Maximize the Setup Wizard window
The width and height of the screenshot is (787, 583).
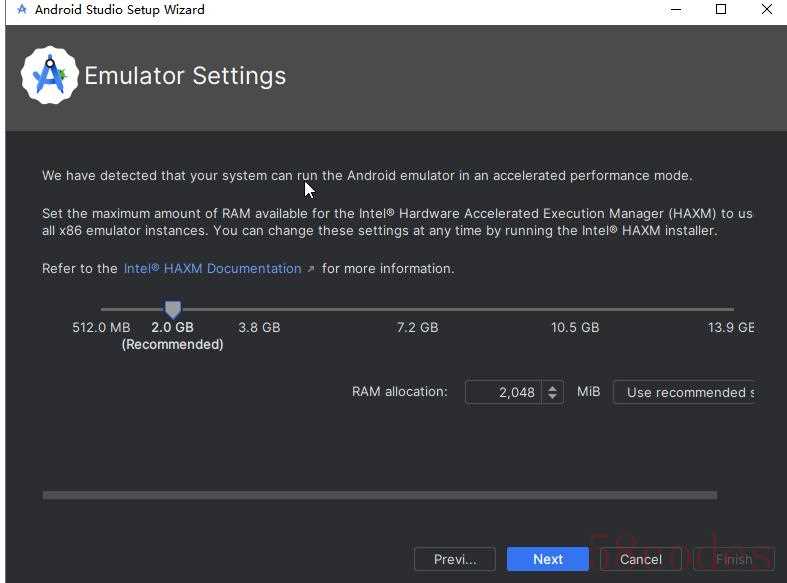pyautogui.click(x=721, y=10)
